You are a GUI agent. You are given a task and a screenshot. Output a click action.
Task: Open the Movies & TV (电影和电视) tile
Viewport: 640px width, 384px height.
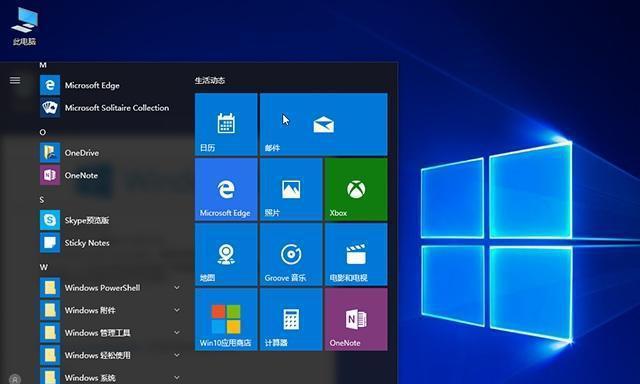pyautogui.click(x=356, y=254)
